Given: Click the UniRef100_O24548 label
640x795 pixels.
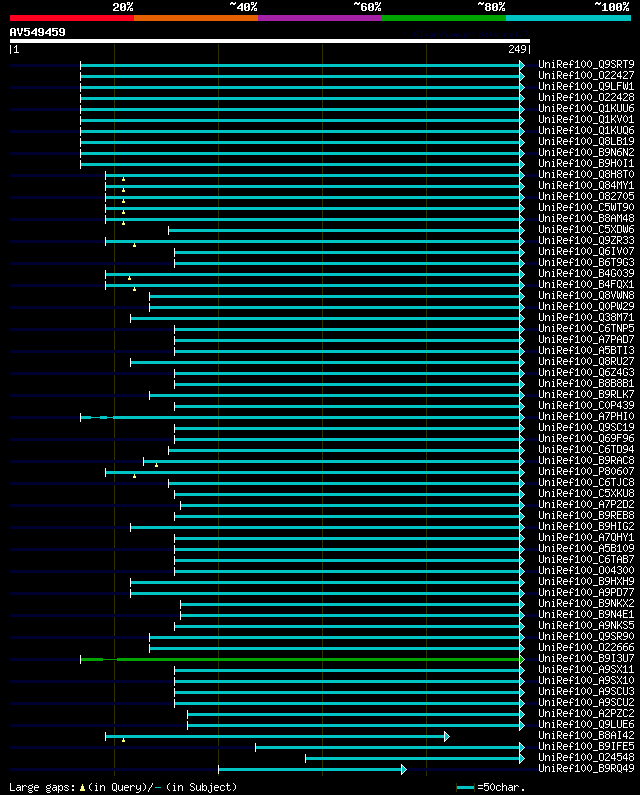Looking at the screenshot, I should (586, 757).
